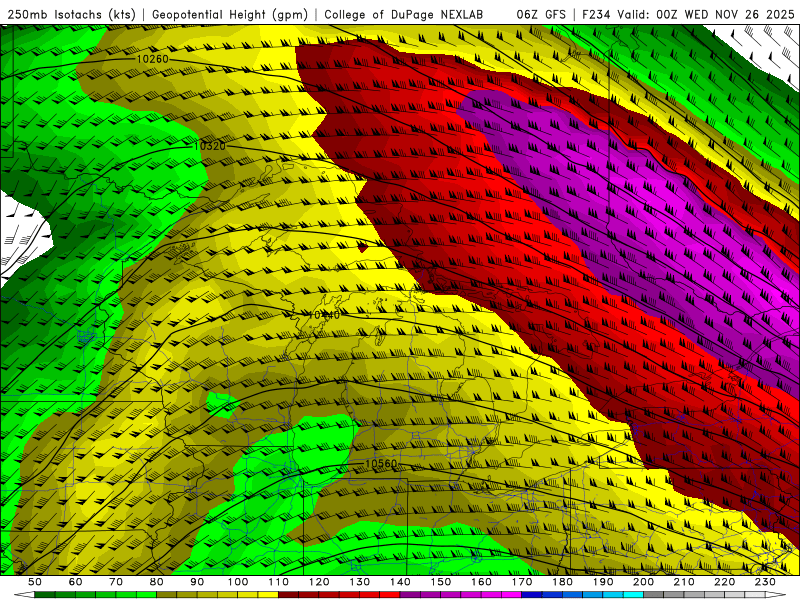Screen dimensions: 800x600
Task: Click the 10440 height contour label
Action: (x=324, y=315)
